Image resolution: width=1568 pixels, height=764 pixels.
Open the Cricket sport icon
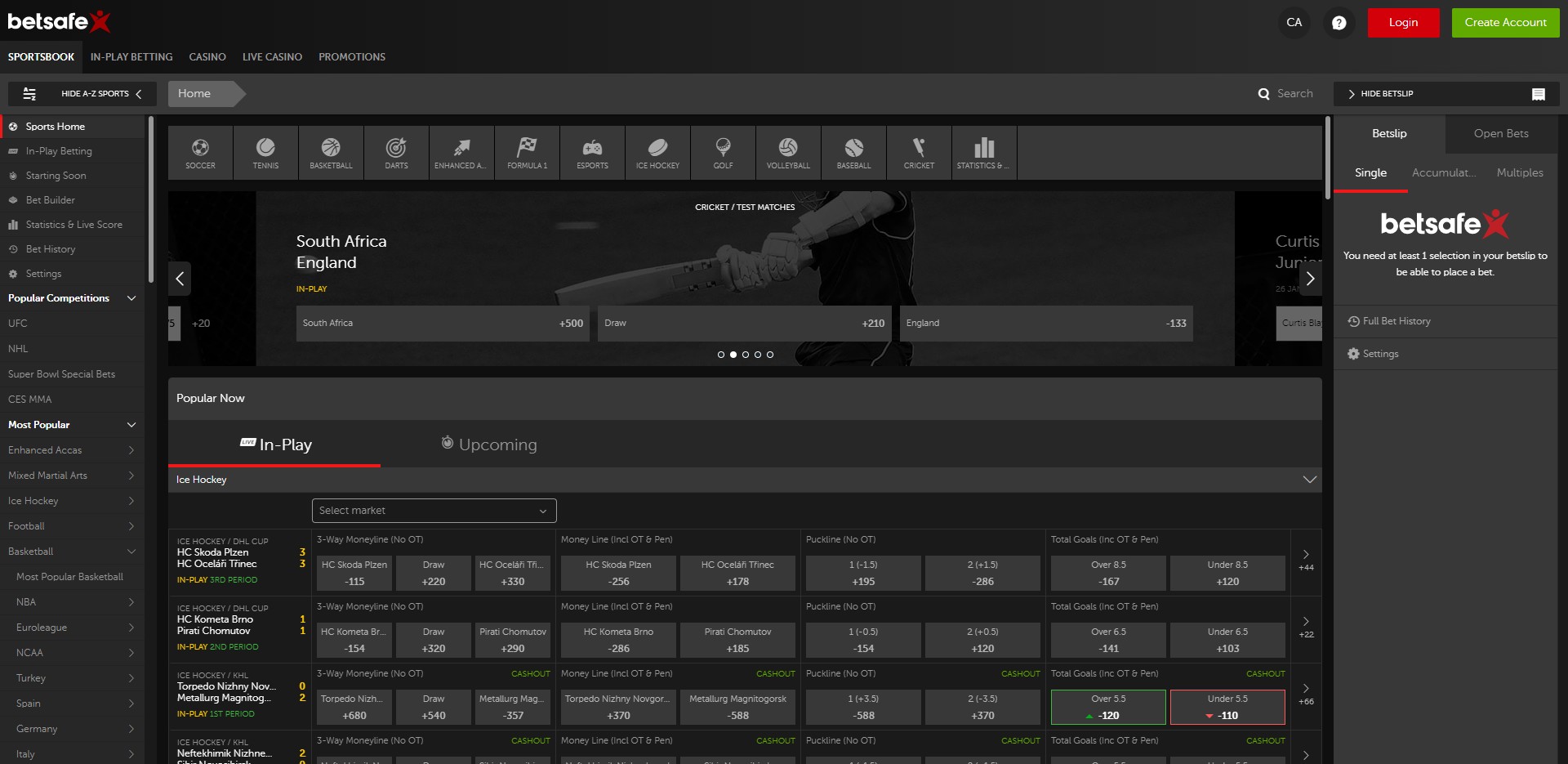pyautogui.click(x=919, y=153)
